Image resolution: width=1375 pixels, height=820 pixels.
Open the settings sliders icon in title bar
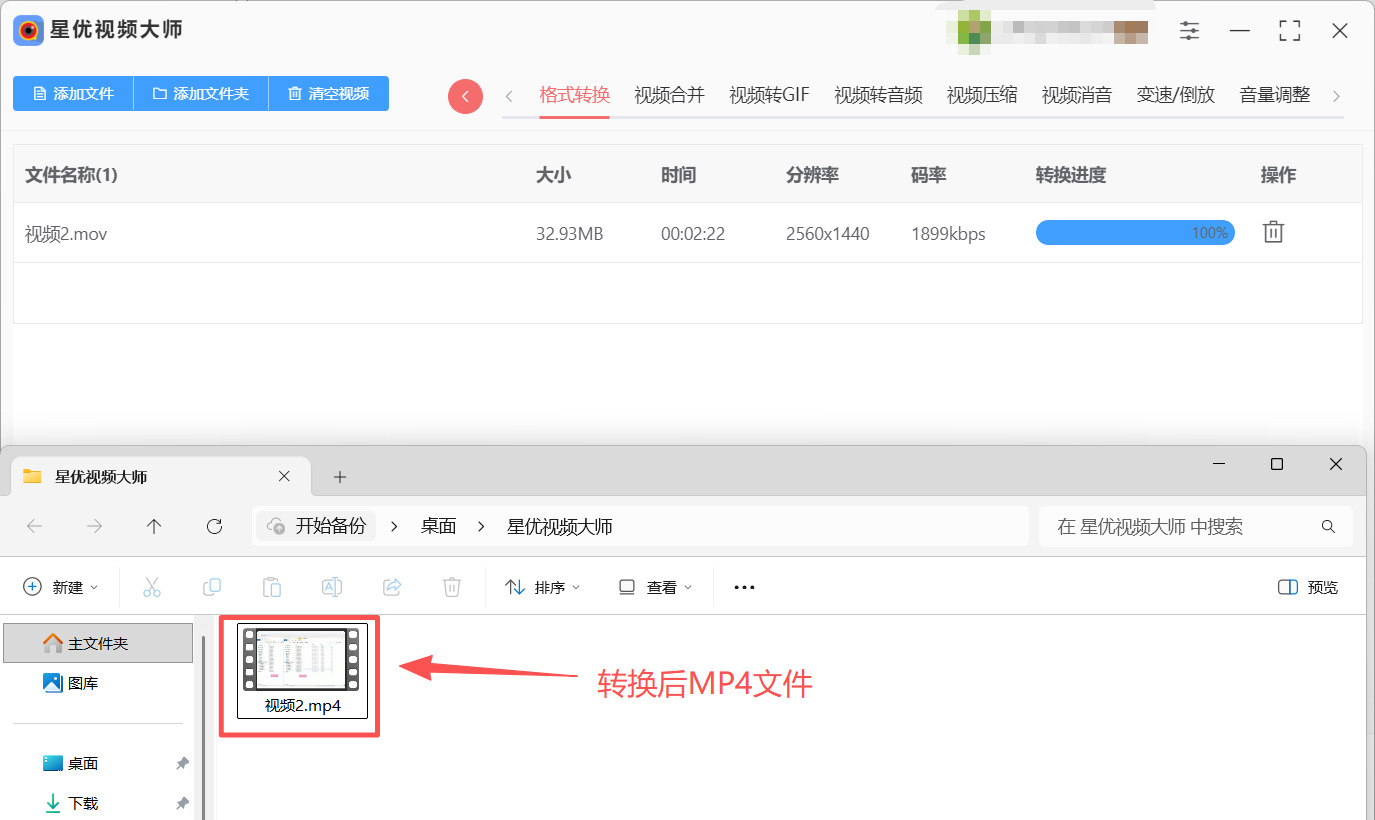point(1189,30)
